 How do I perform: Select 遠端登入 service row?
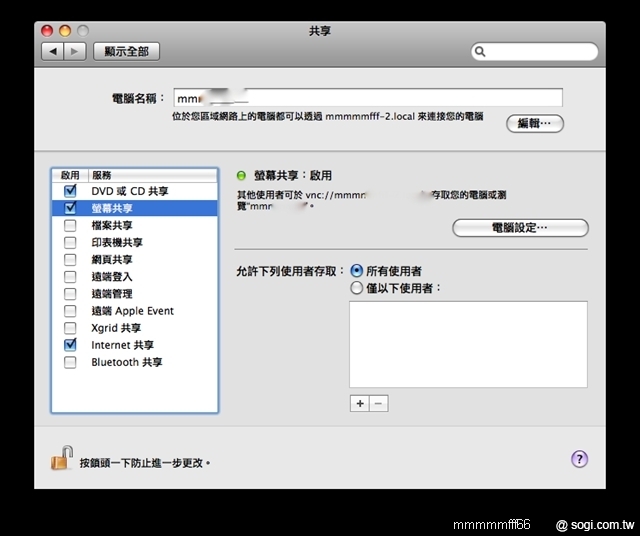click(x=112, y=277)
